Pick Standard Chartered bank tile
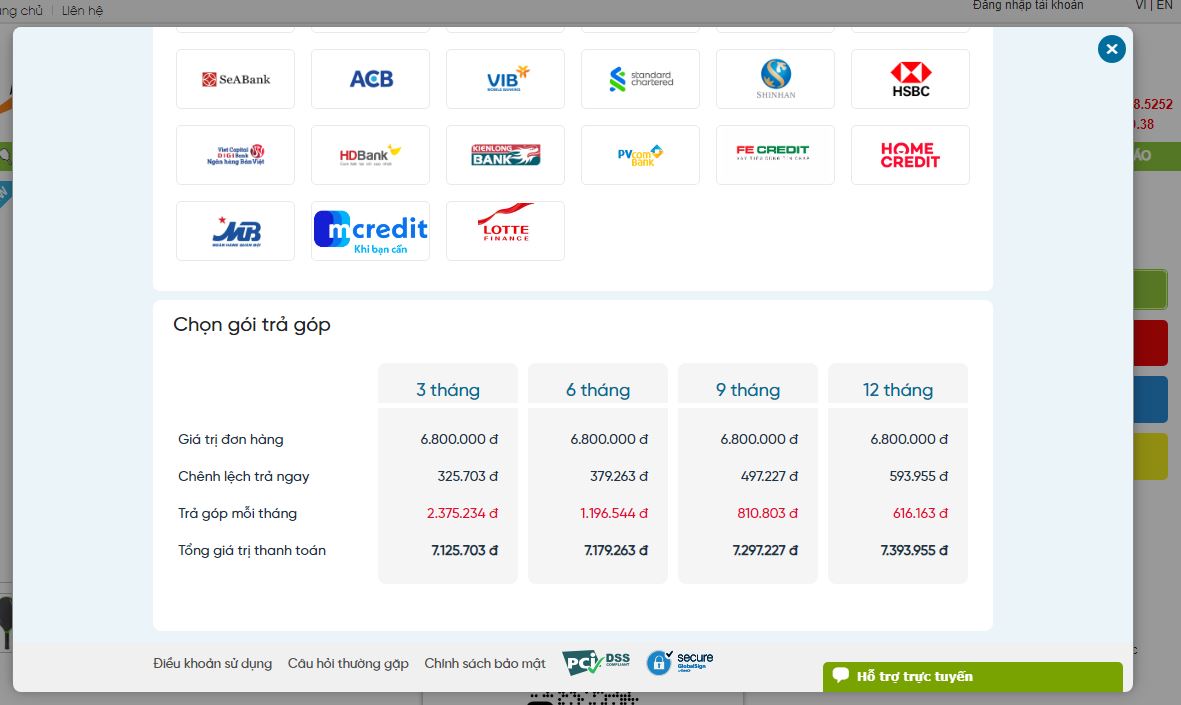Image resolution: width=1181 pixels, height=705 pixels. [x=640, y=79]
